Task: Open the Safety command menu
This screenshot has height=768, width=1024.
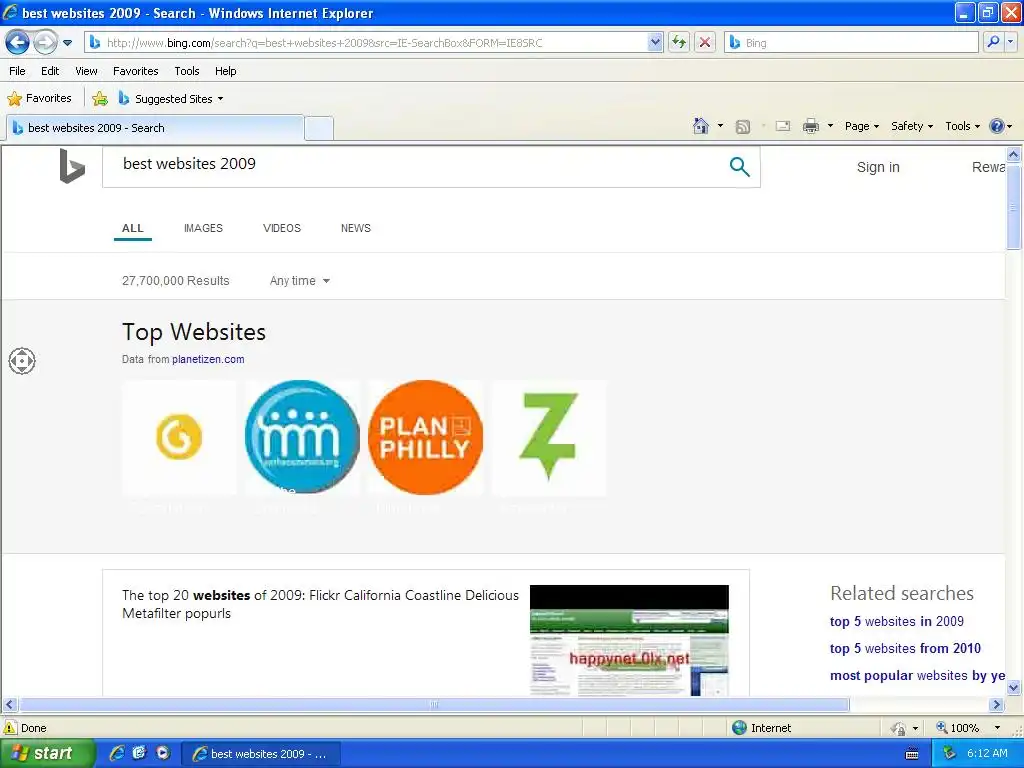Action: pos(912,126)
